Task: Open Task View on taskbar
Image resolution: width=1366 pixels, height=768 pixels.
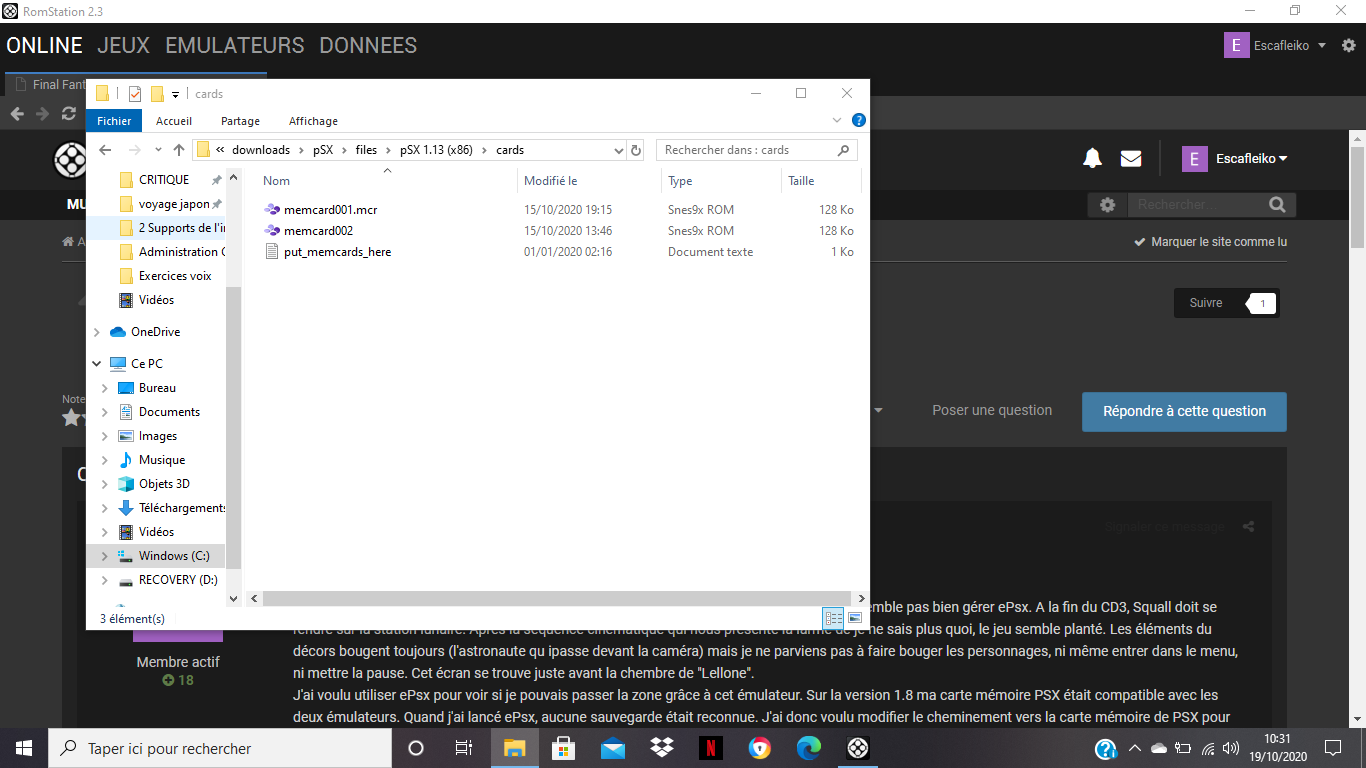Action: pyautogui.click(x=464, y=748)
